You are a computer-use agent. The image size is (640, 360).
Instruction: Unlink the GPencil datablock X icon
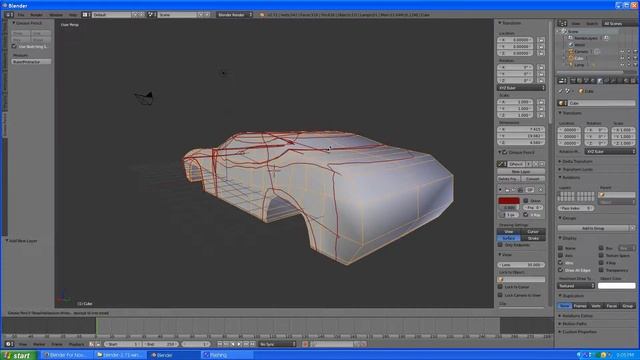542,164
